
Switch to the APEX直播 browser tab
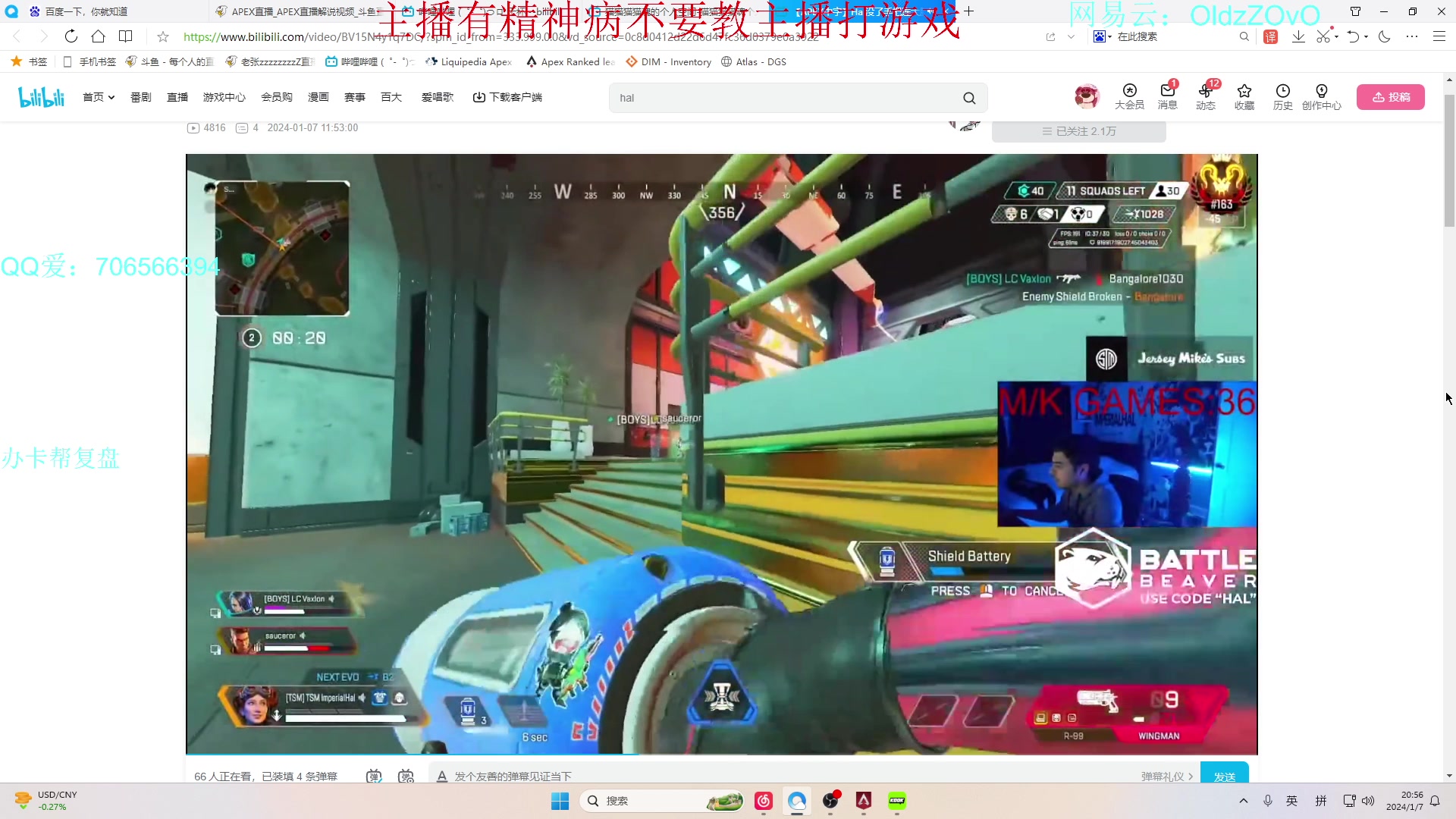[x=300, y=11]
